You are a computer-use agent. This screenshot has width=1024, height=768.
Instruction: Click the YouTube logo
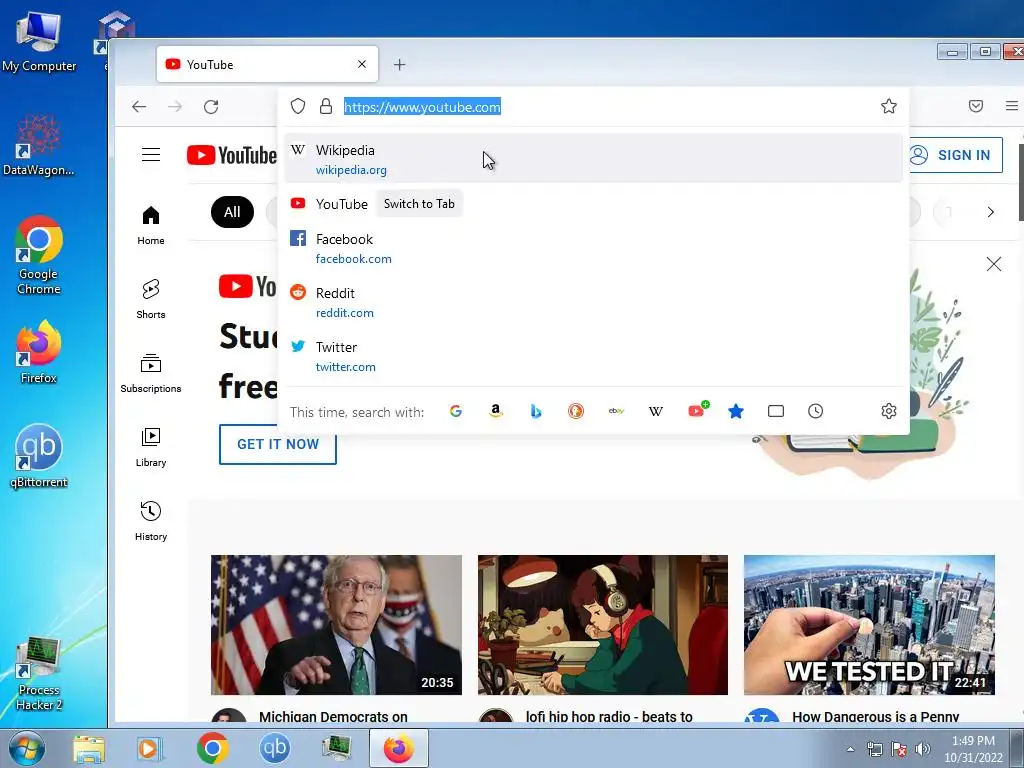231,155
